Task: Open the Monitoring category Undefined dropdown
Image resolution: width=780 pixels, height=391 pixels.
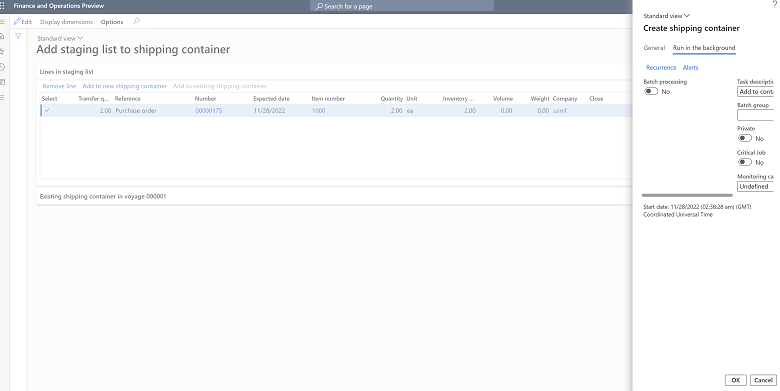Action: tap(755, 187)
